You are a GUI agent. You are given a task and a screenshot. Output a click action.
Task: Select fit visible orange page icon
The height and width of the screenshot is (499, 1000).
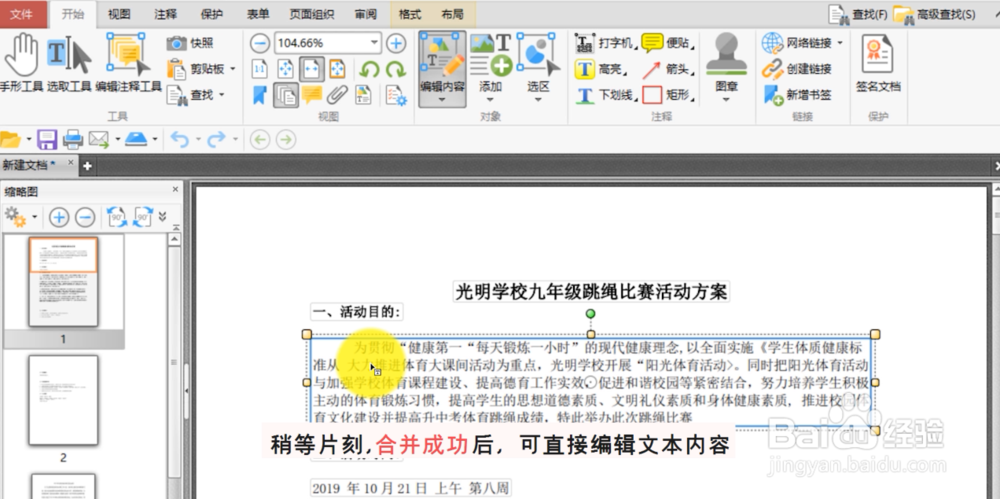click(x=337, y=69)
